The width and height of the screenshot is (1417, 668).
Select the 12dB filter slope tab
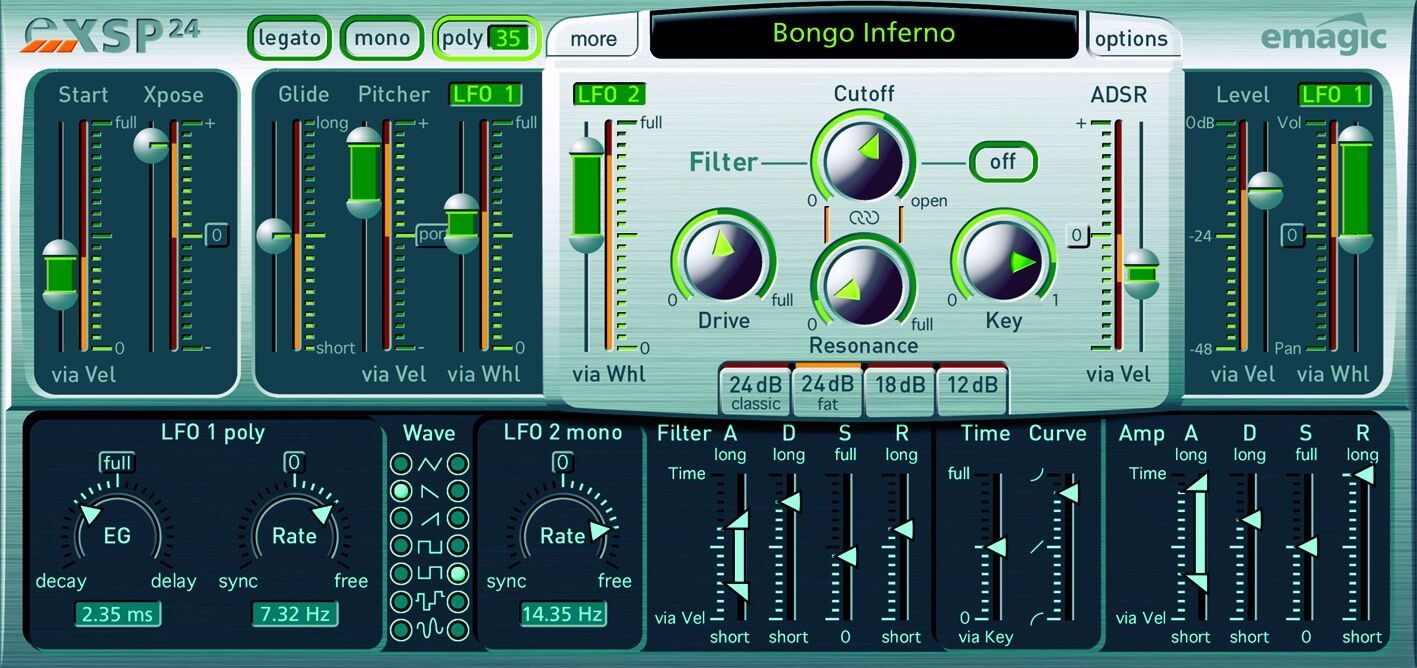972,387
